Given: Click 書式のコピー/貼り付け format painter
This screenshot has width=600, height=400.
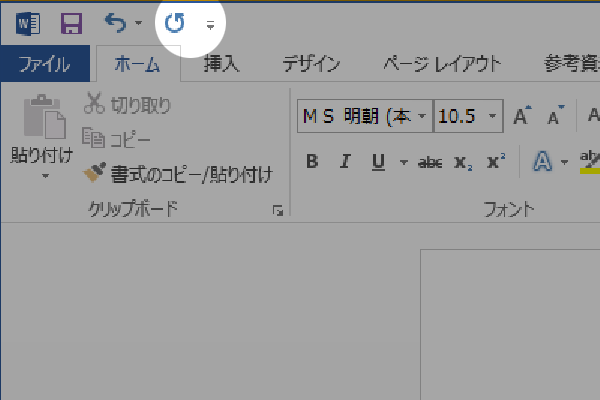Looking at the screenshot, I should (x=178, y=174).
